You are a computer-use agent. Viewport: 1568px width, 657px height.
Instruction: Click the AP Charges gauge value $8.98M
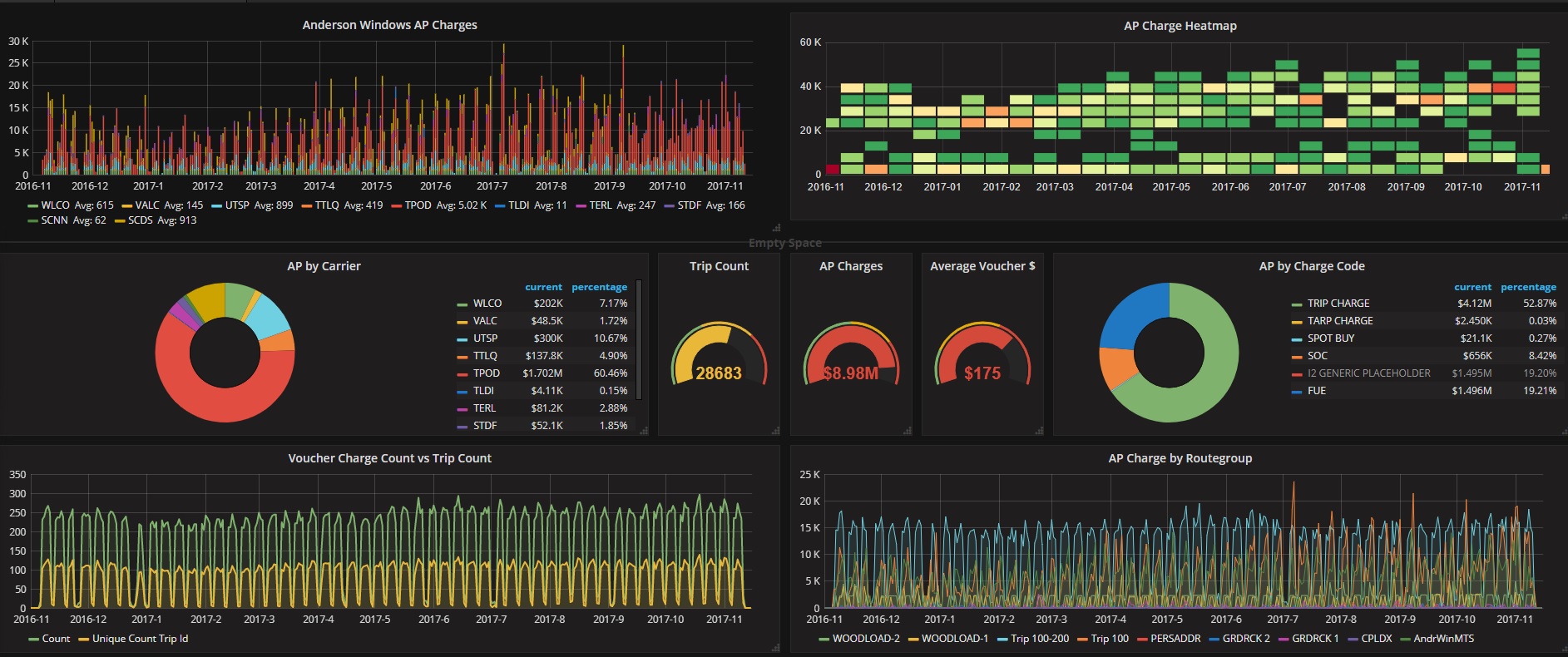coord(850,373)
